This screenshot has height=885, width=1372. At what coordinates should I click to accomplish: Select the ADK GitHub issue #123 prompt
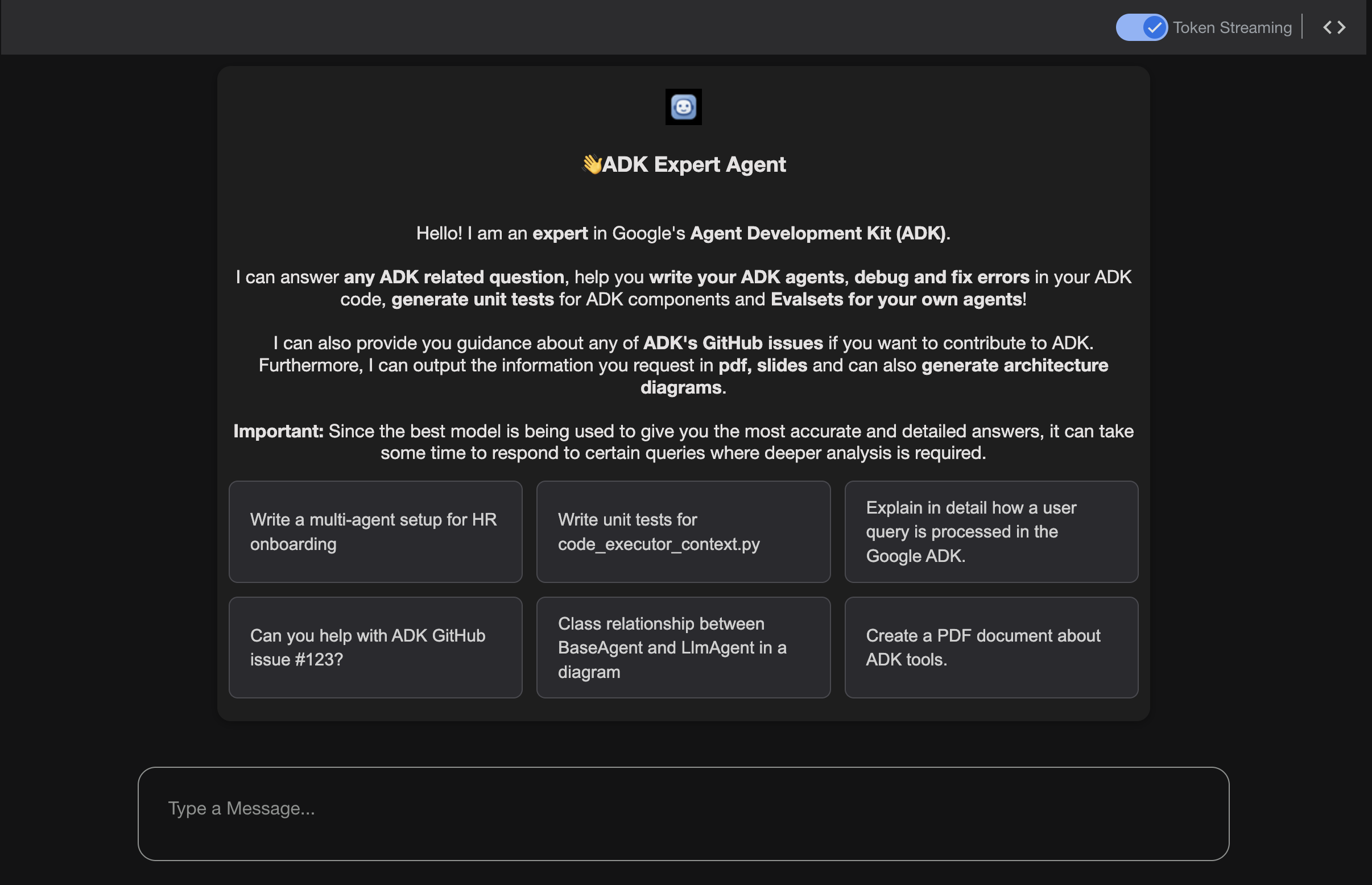[375, 647]
